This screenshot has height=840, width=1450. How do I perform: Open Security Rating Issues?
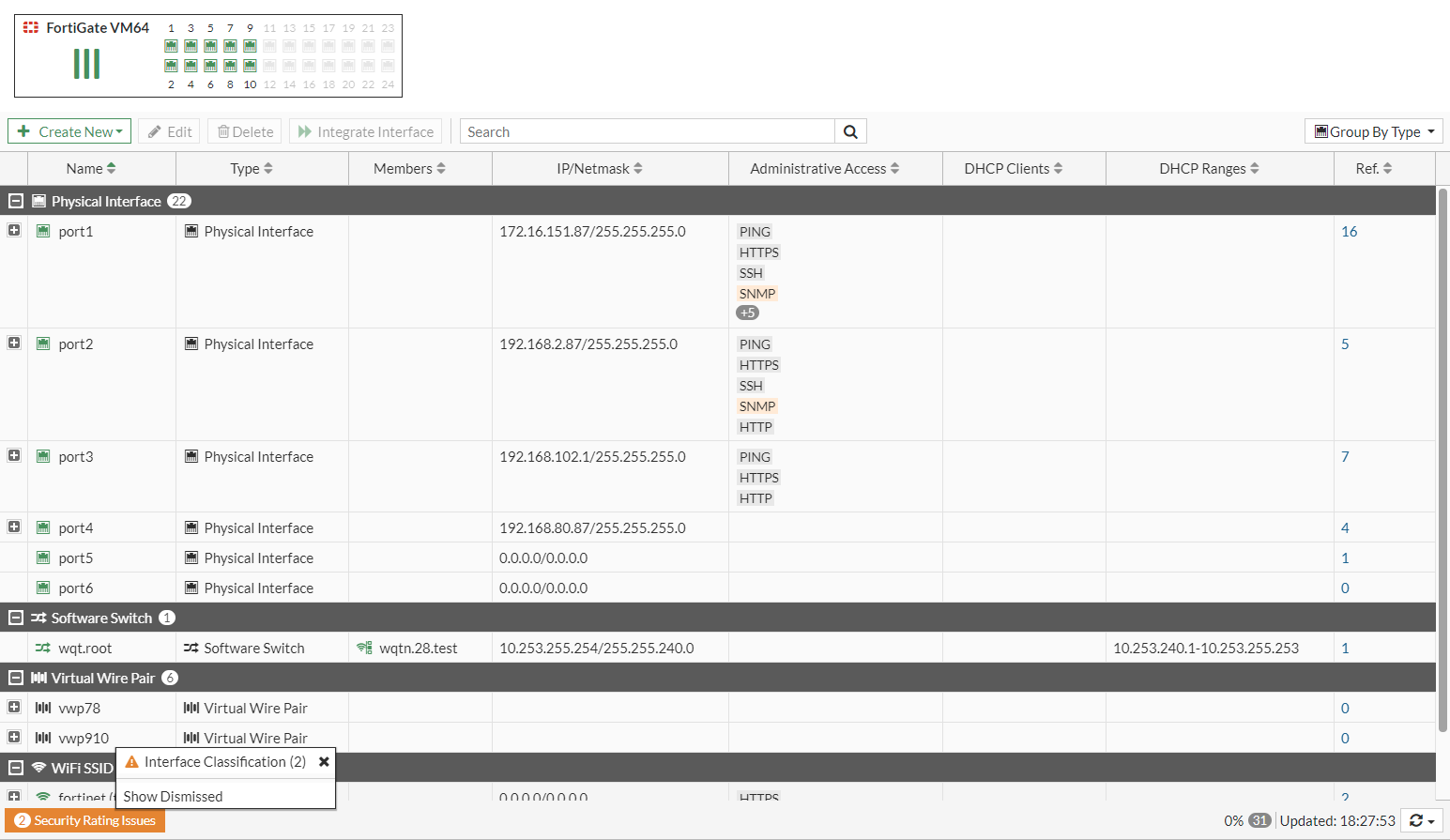(85, 820)
